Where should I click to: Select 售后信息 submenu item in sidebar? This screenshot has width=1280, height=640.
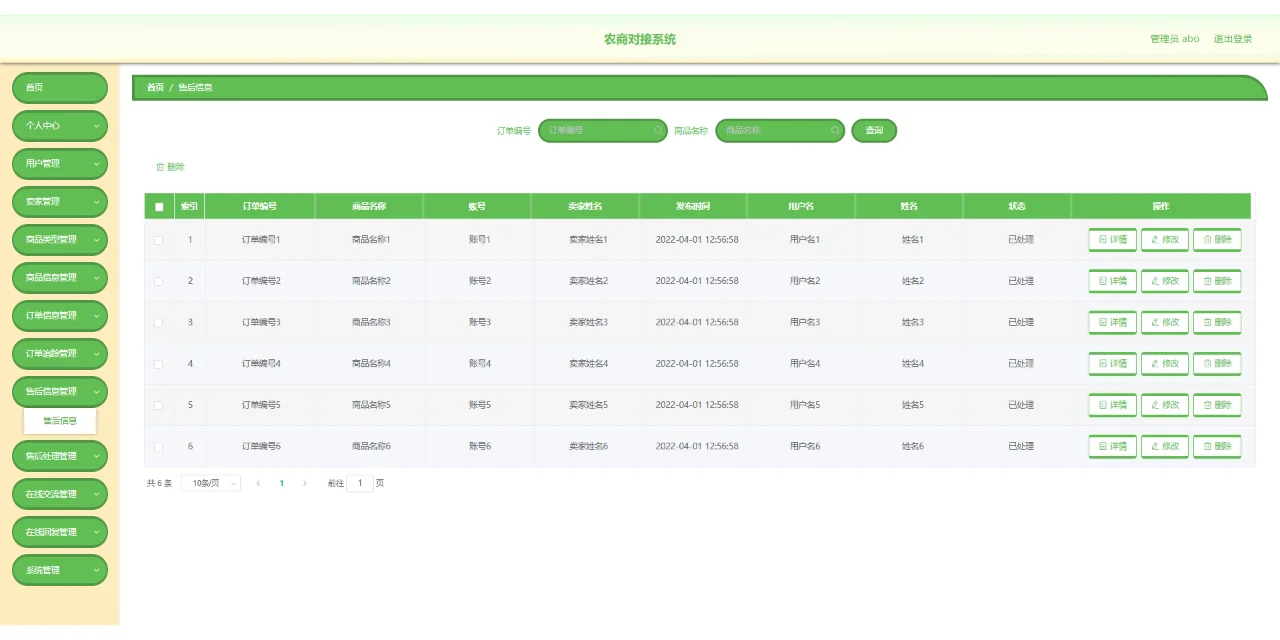[x=59, y=421]
